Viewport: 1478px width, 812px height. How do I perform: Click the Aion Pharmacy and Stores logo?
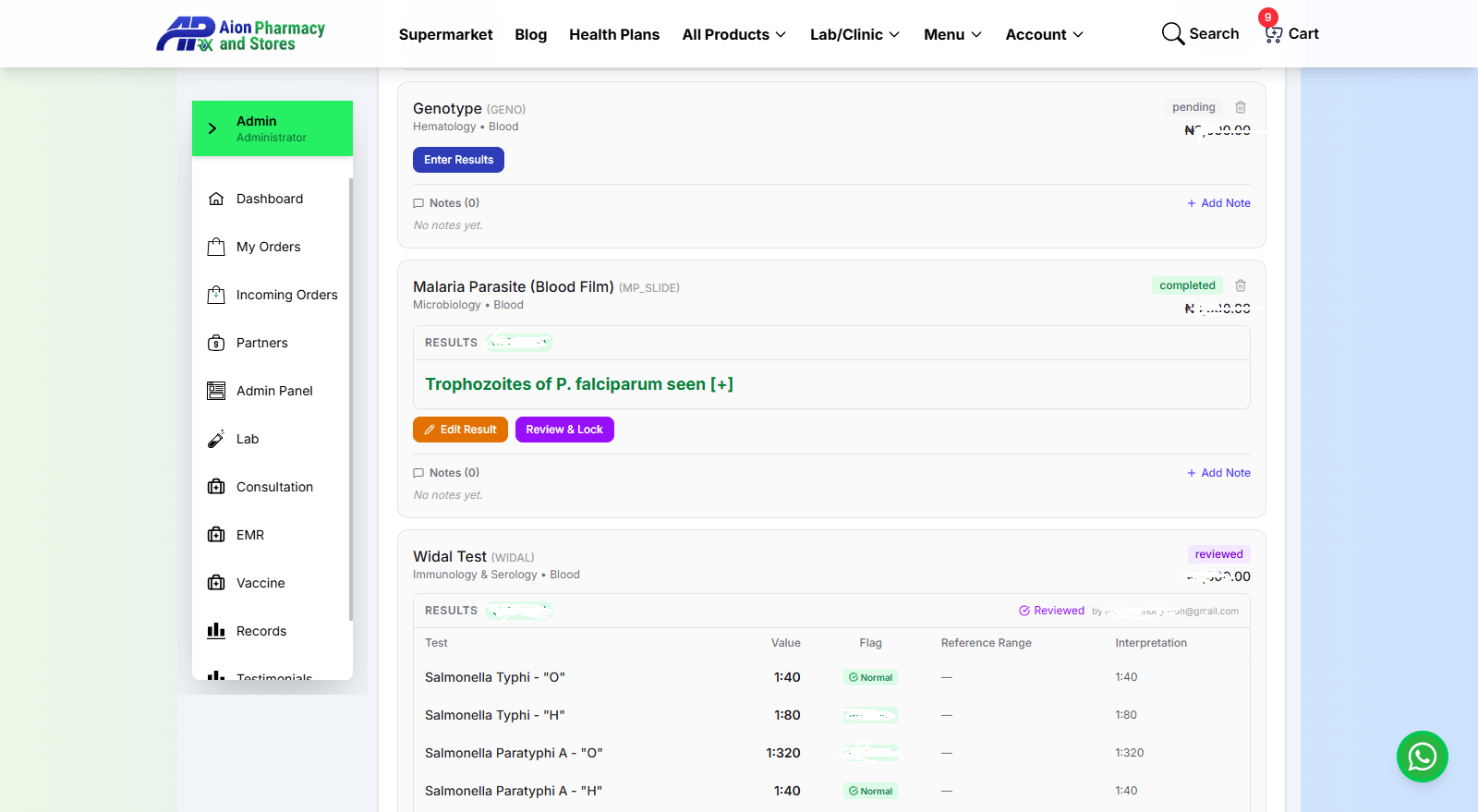(241, 34)
